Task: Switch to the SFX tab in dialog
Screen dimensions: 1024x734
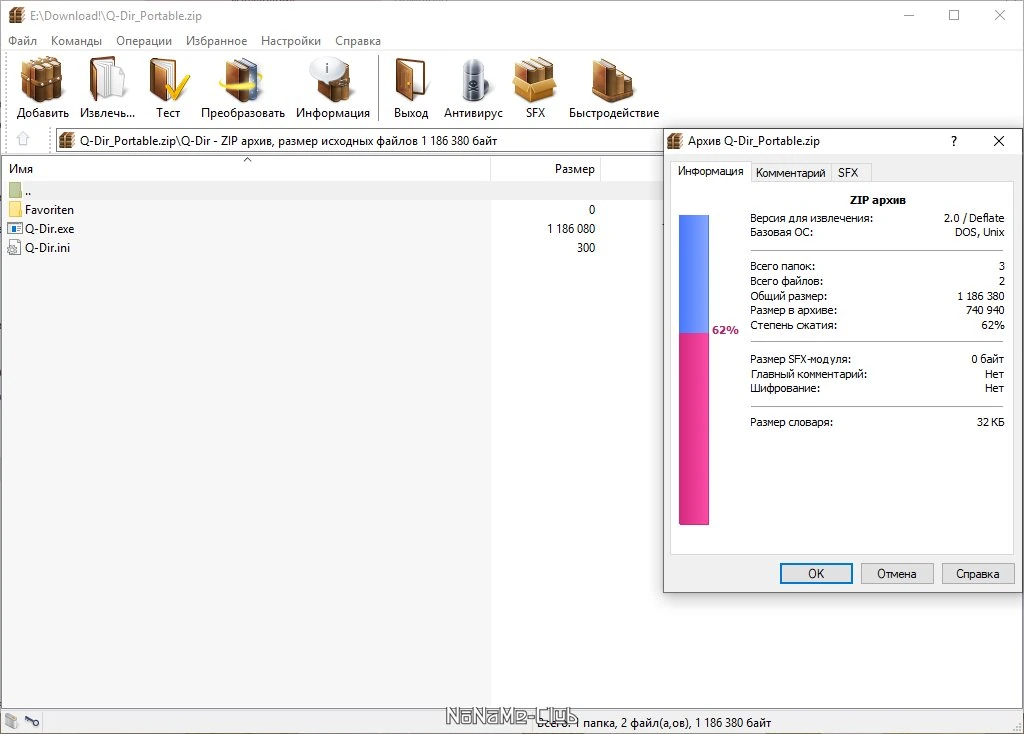Action: (x=848, y=172)
